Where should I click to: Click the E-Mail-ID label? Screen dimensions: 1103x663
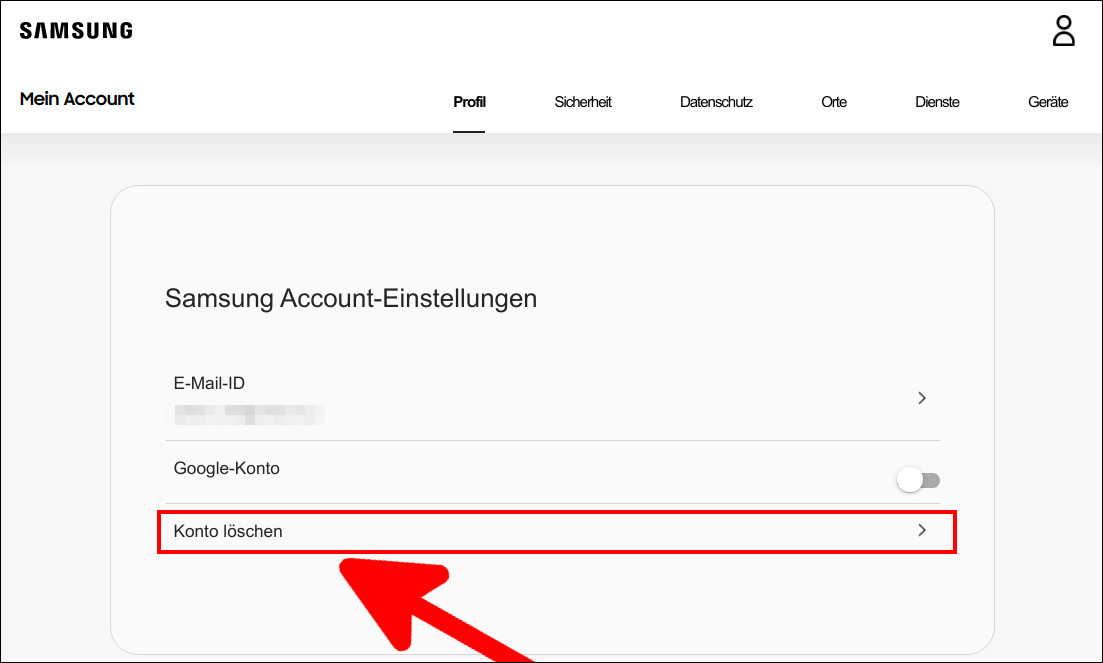click(x=209, y=383)
